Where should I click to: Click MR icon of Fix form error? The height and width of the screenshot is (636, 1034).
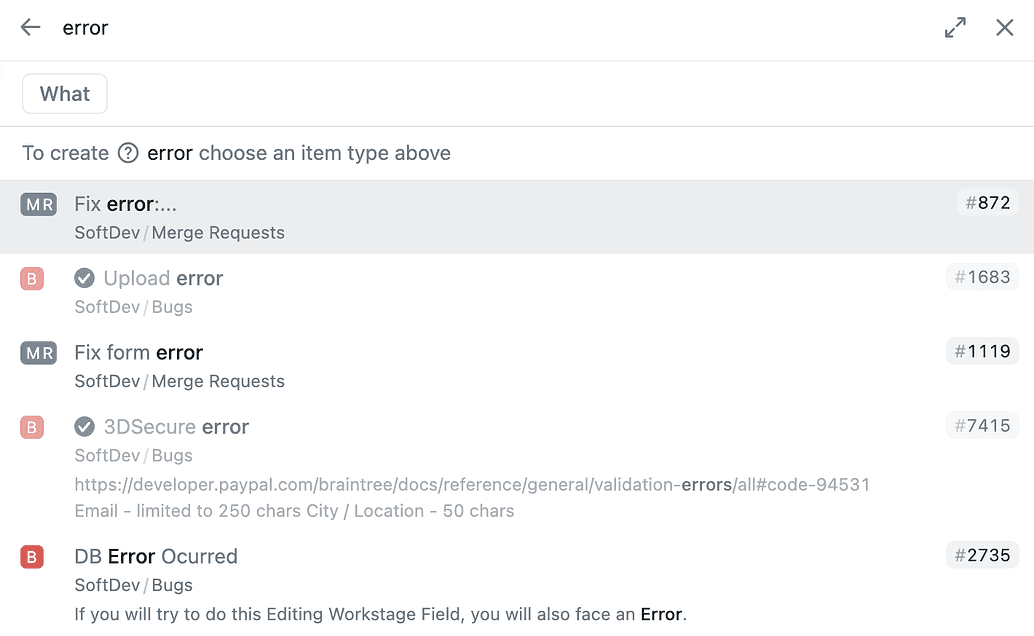[x=40, y=353]
